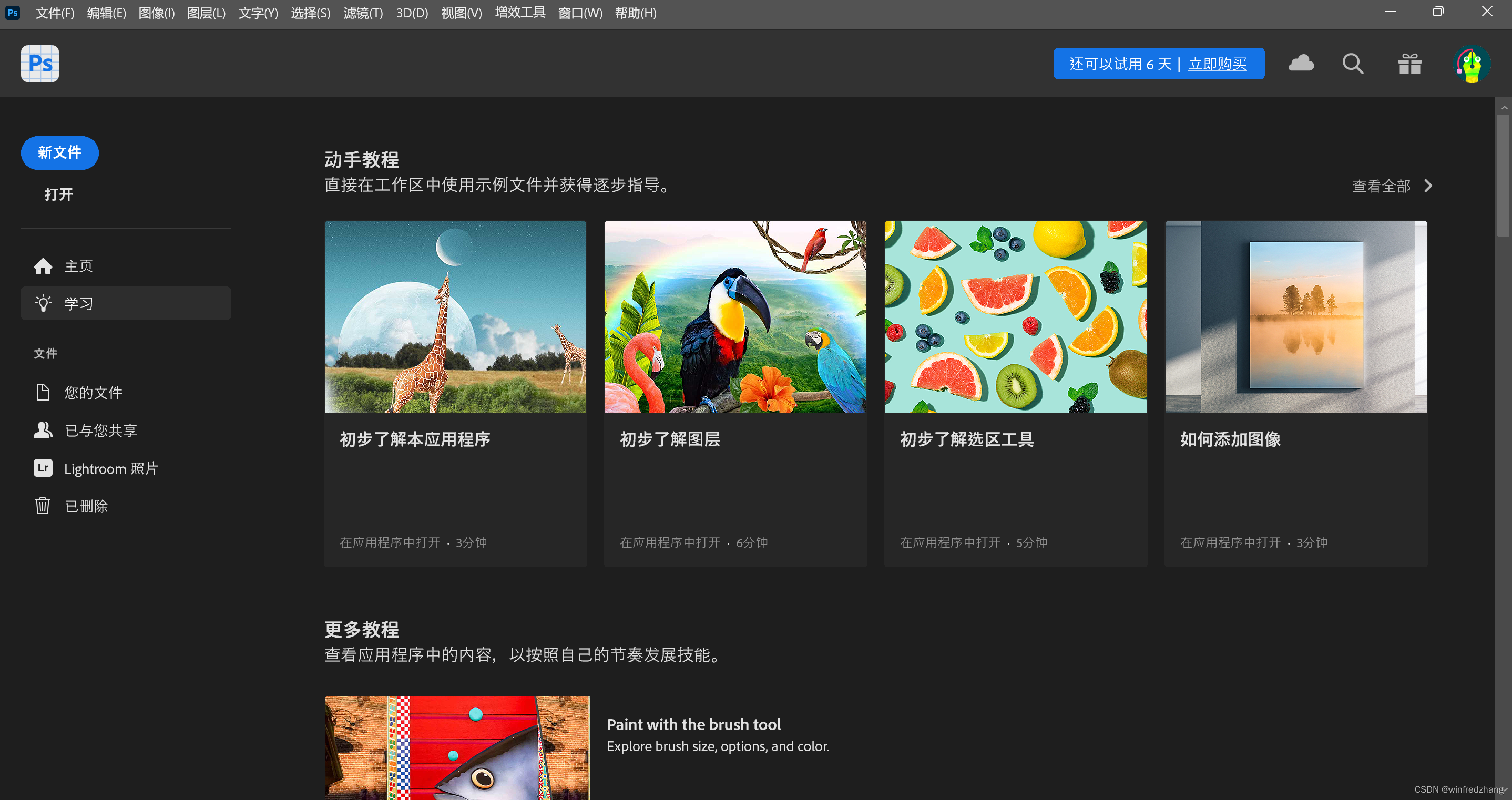Open the giraffe and moon tutorial thumbnail
The width and height of the screenshot is (1512, 800).
point(455,317)
